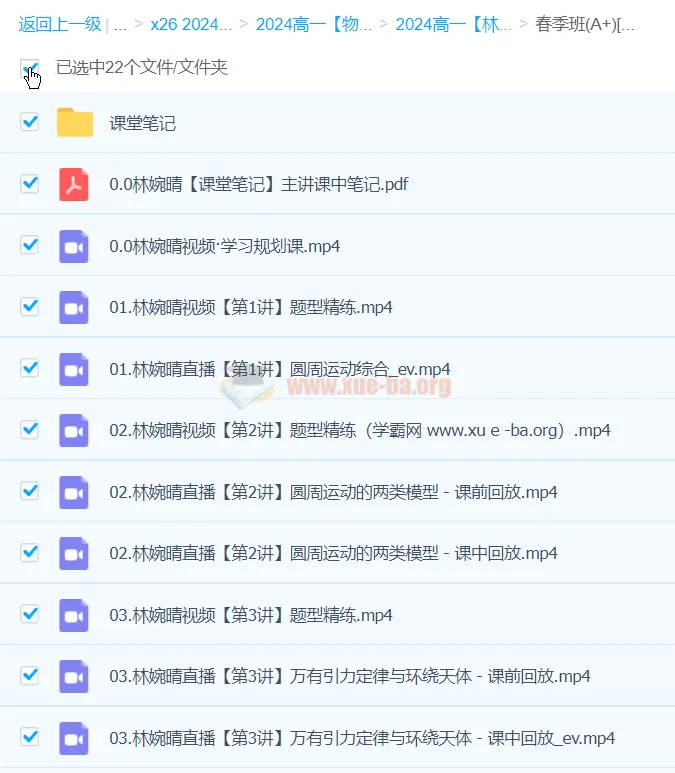Toggle the select-all checkbox at top
This screenshot has width=675, height=773.
[x=30, y=68]
